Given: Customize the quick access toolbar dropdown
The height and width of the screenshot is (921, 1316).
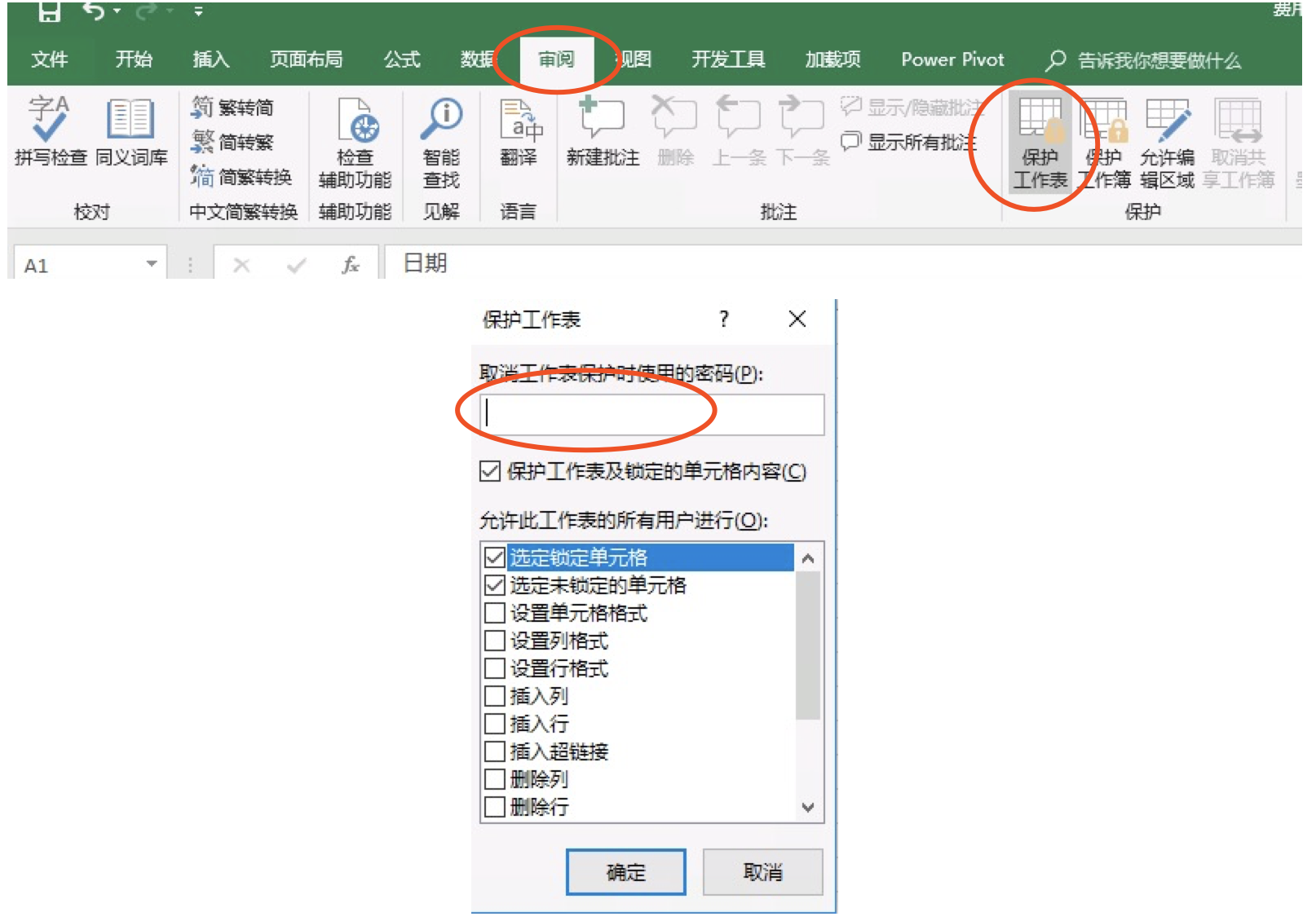Looking at the screenshot, I should click(199, 11).
